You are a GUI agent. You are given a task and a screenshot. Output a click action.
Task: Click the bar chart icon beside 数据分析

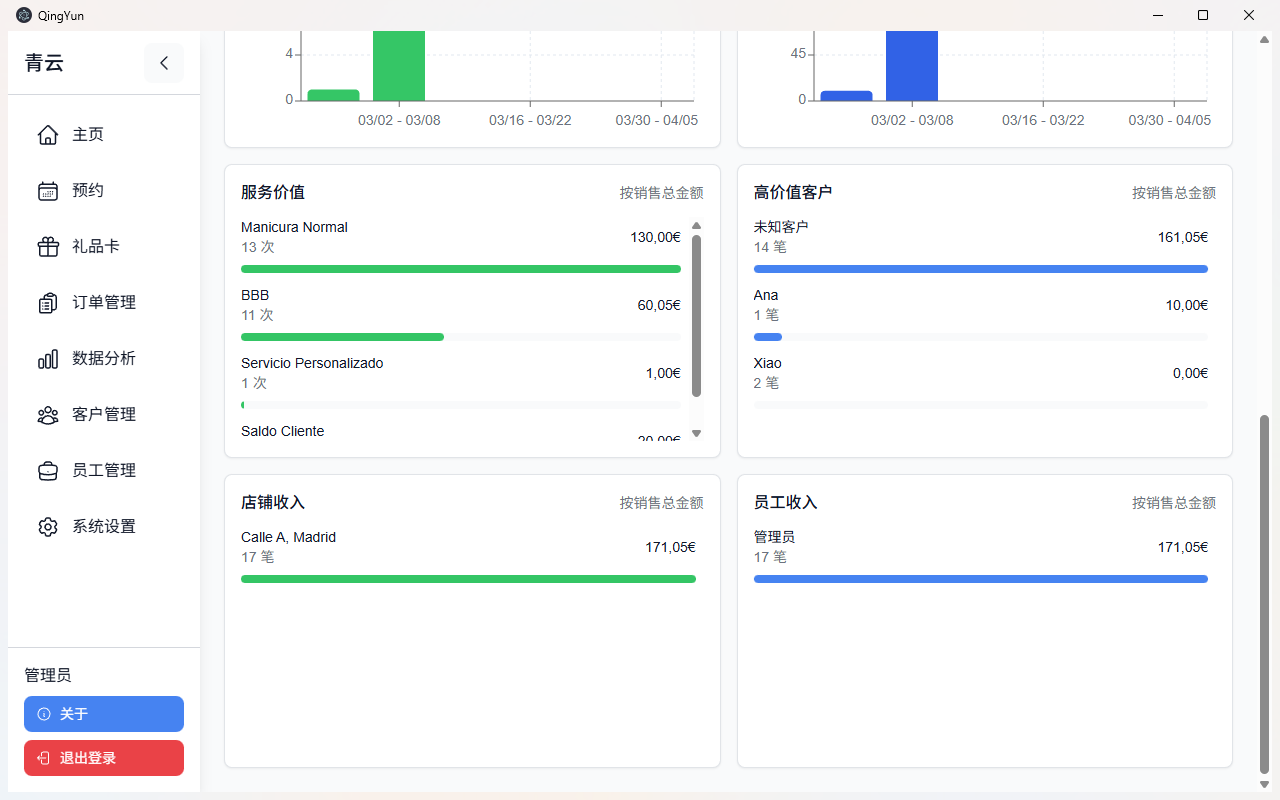[48, 359]
